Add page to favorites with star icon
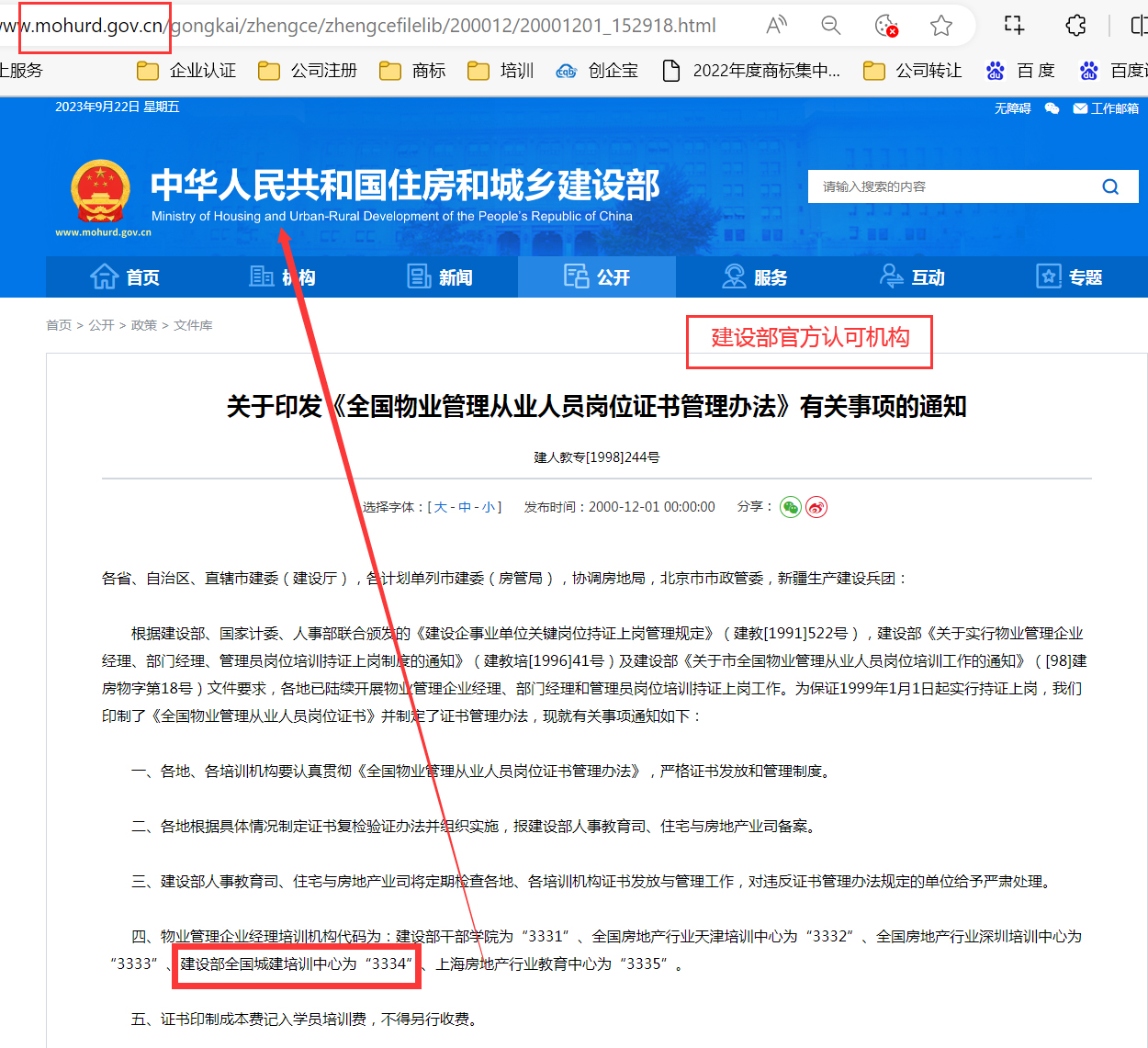1148x1048 pixels. [941, 26]
